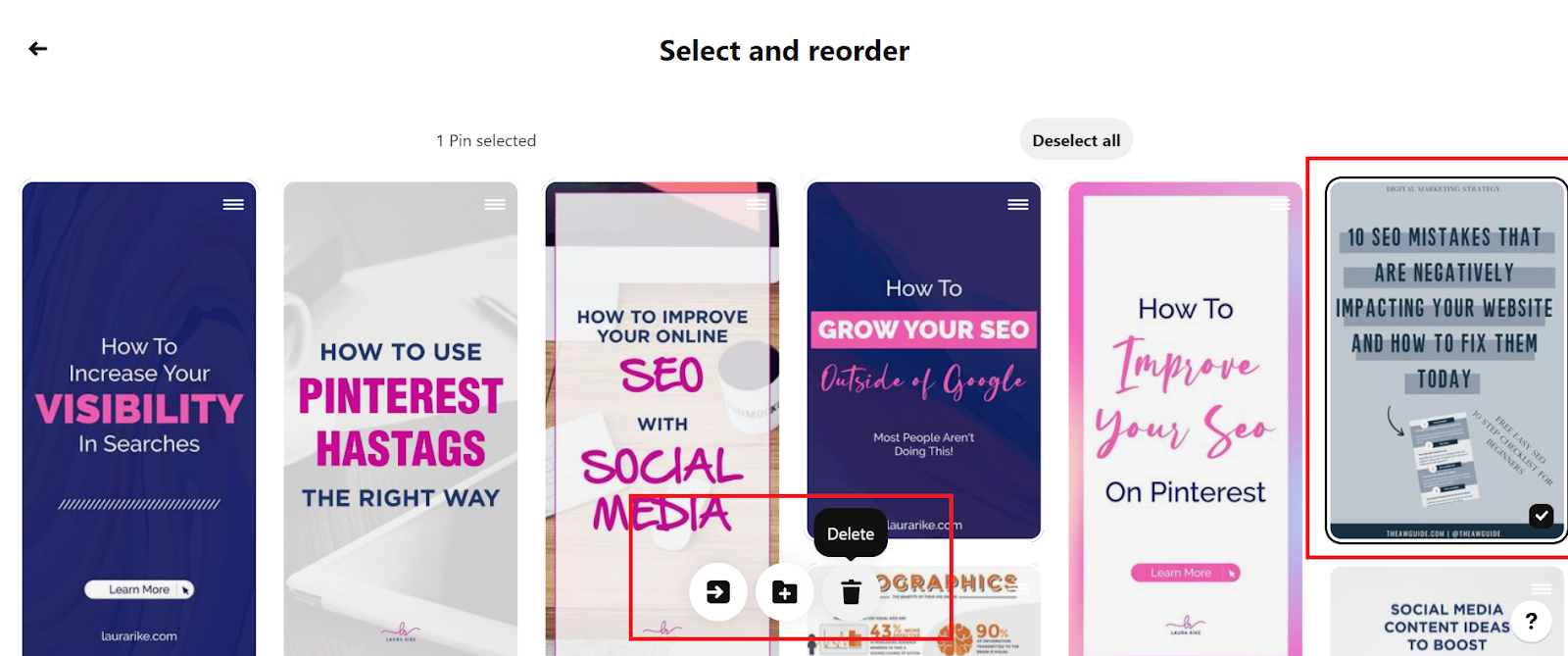Go back with the left arrow
The width and height of the screenshot is (1568, 656).
(x=38, y=49)
